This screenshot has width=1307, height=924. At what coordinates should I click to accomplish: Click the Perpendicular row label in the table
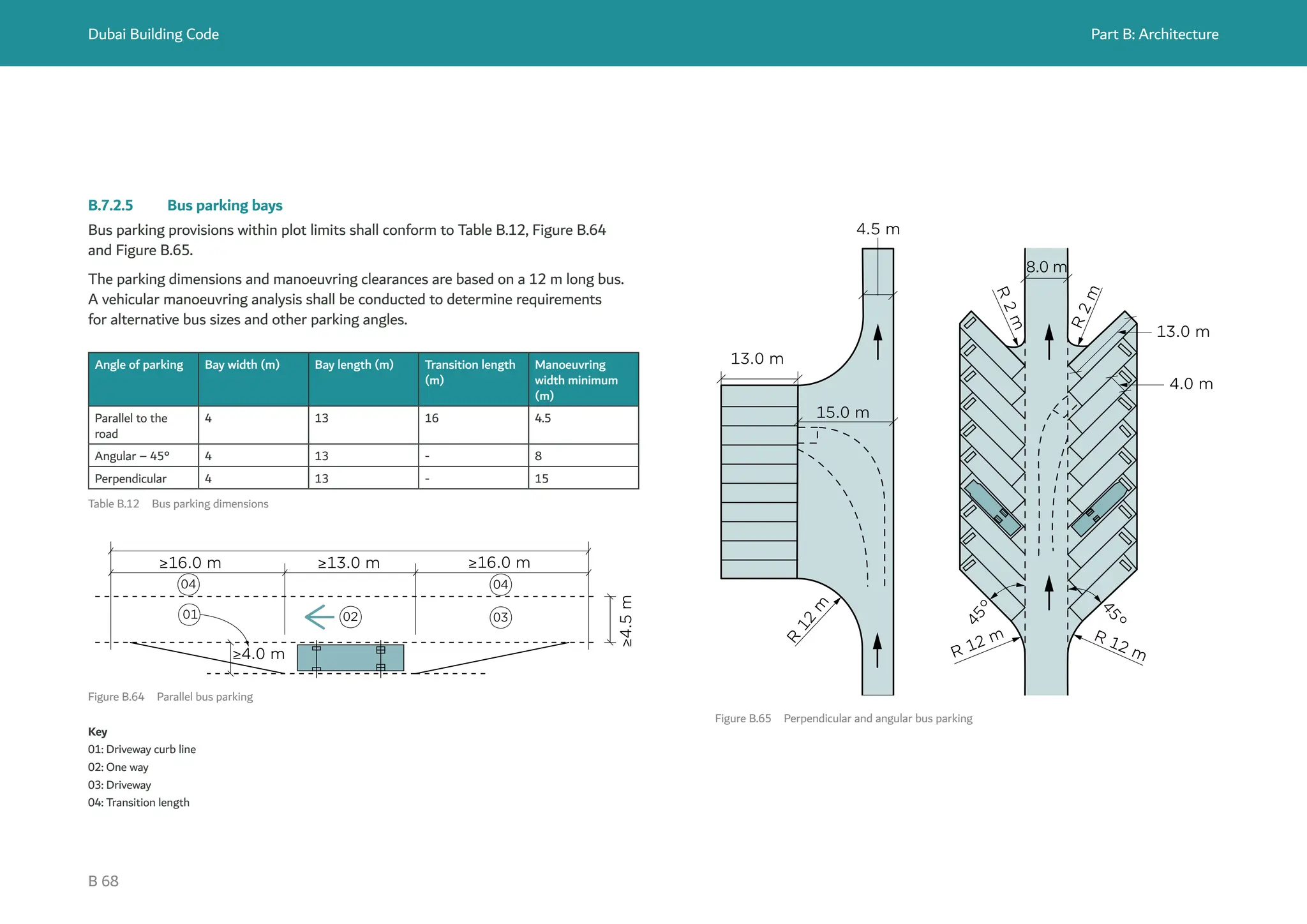131,479
